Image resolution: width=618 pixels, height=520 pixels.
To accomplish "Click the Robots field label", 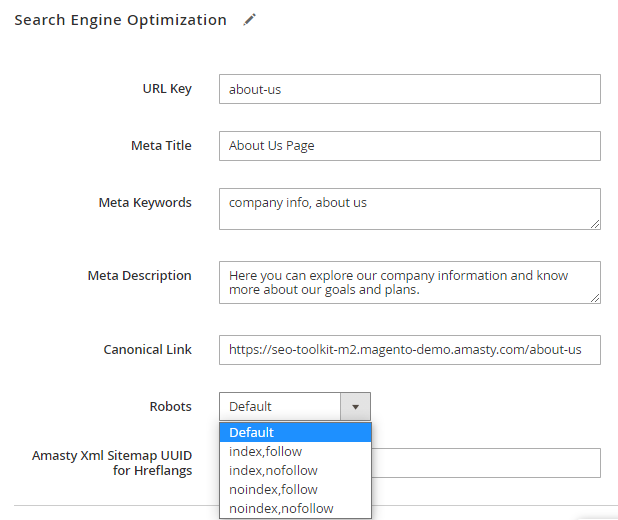I will coord(169,407).
